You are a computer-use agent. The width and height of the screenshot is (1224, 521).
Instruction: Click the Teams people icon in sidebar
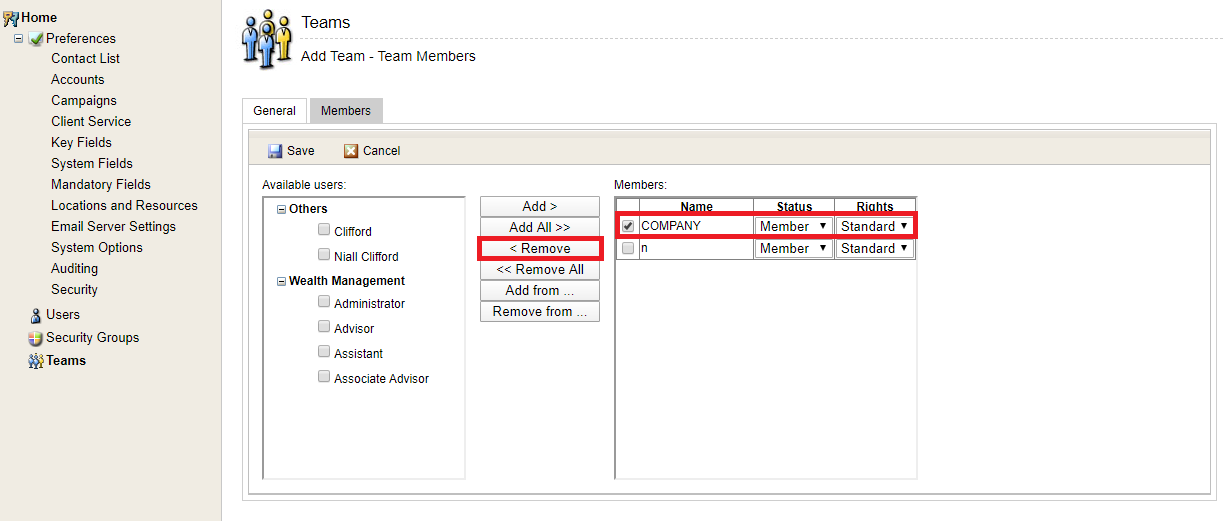36,361
